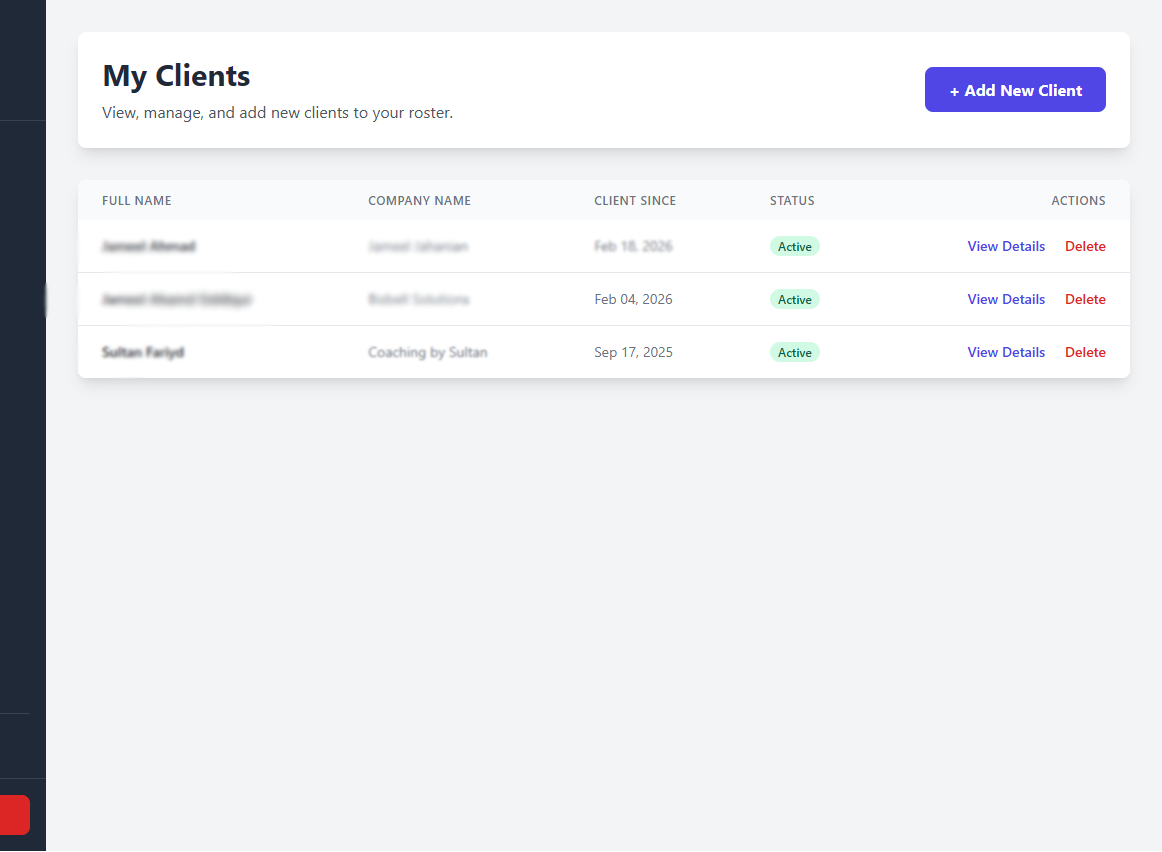Image resolution: width=1162 pixels, height=852 pixels.
Task: Toggle the Active status badge on Sultan Fariyd
Action: pos(794,352)
